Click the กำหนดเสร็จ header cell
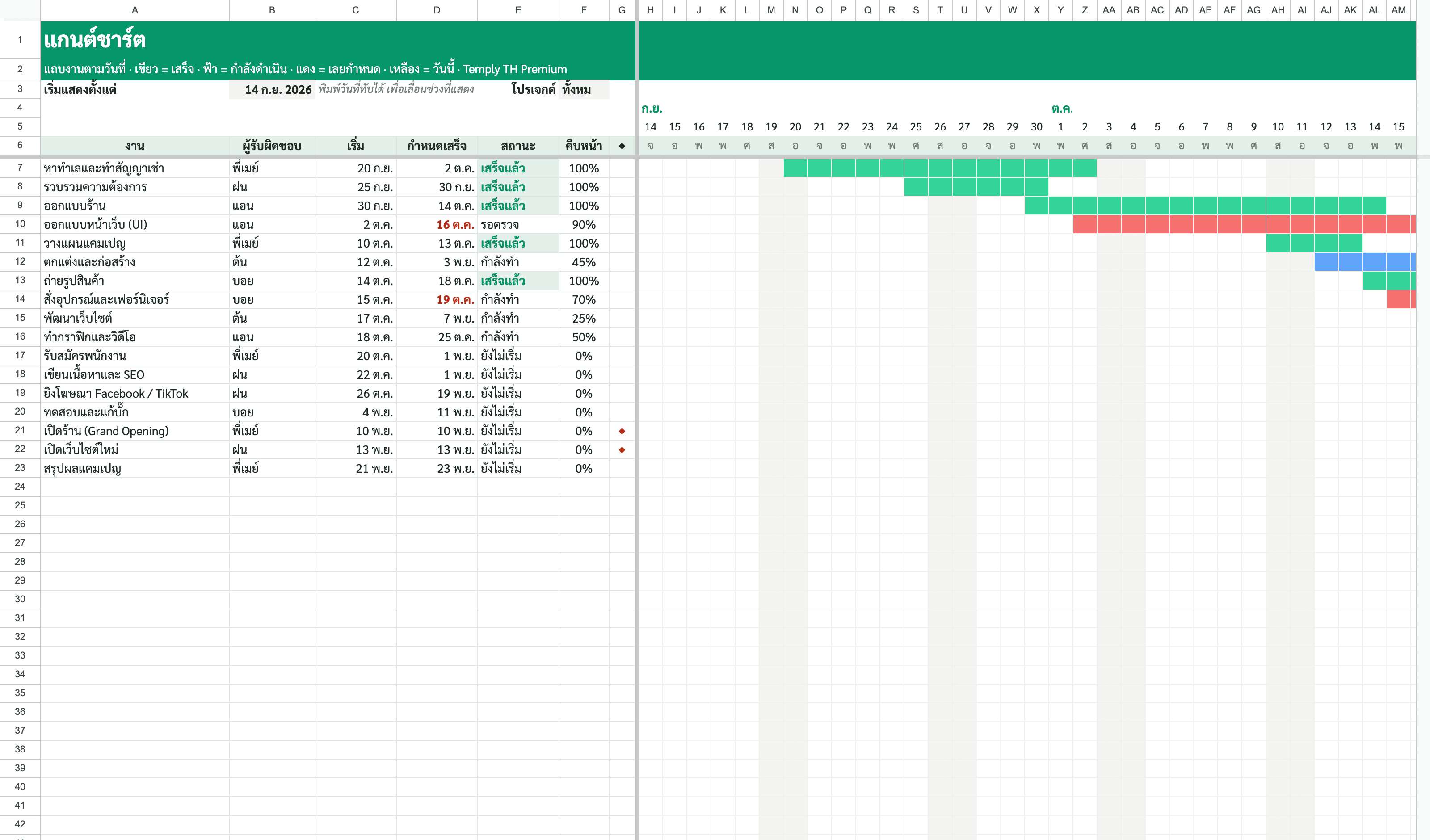Image resolution: width=1430 pixels, height=840 pixels. click(437, 146)
